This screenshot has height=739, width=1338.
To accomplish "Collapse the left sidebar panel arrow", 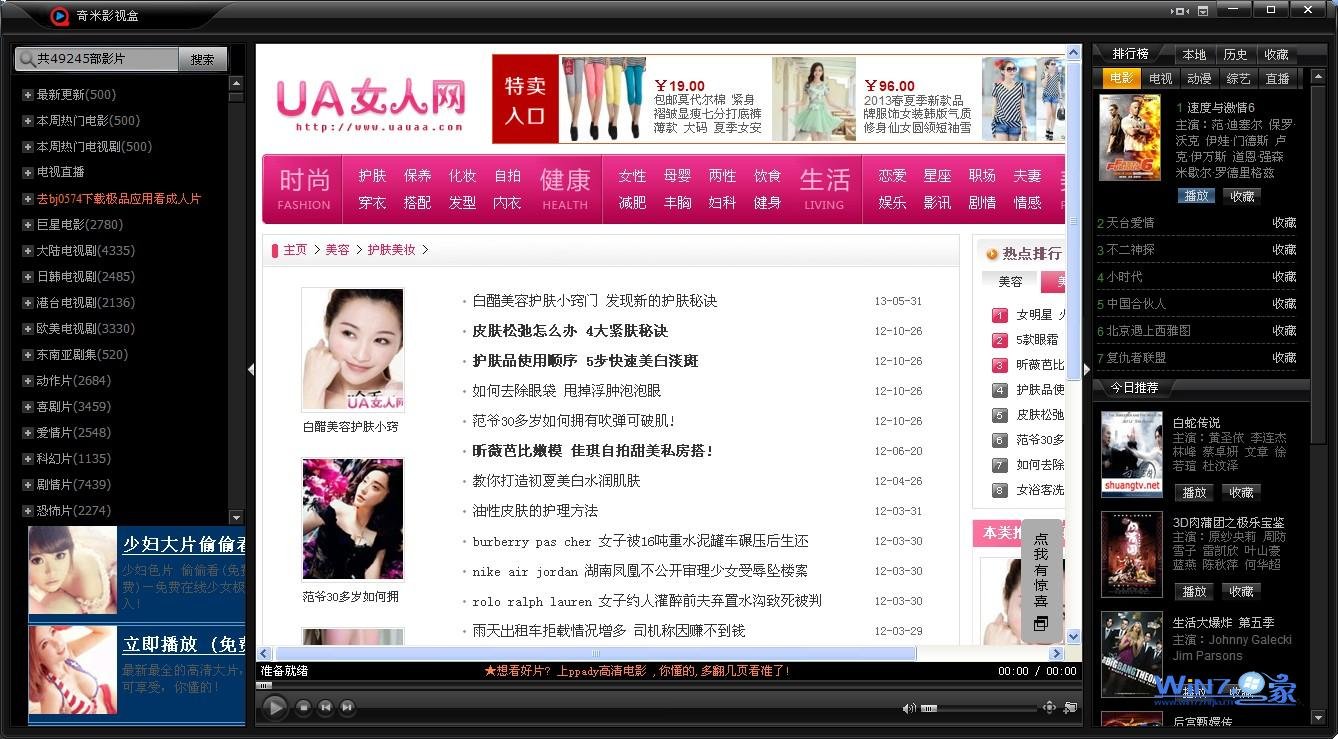I will pyautogui.click(x=250, y=369).
